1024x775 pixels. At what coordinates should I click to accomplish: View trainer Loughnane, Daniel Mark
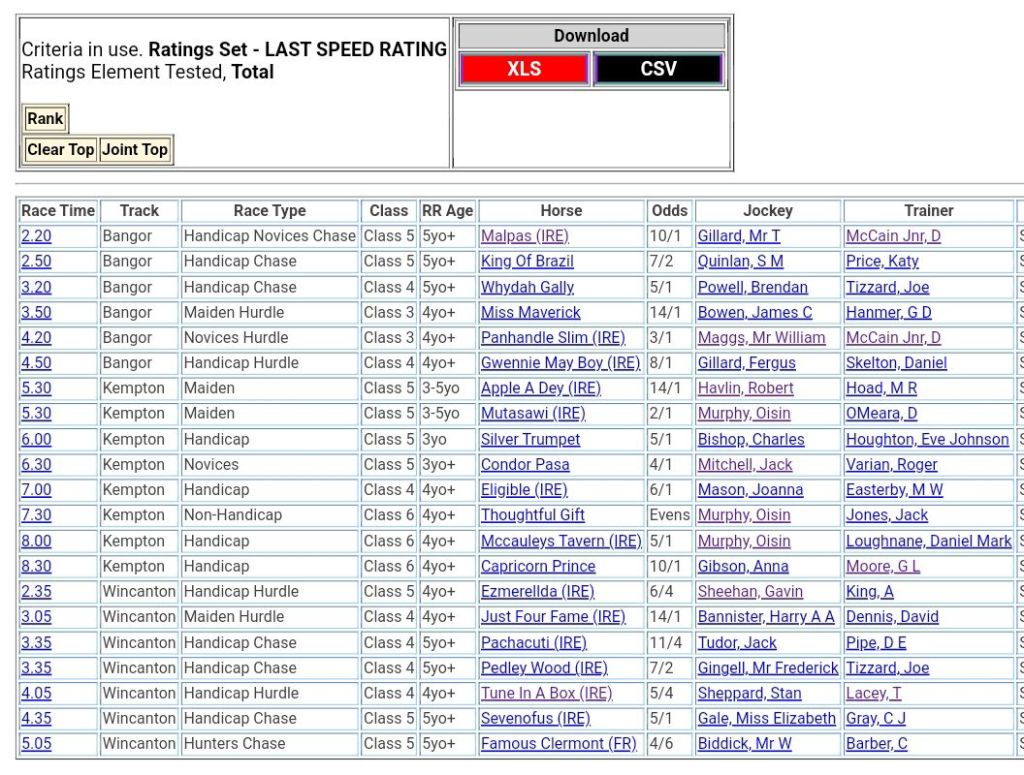point(928,541)
